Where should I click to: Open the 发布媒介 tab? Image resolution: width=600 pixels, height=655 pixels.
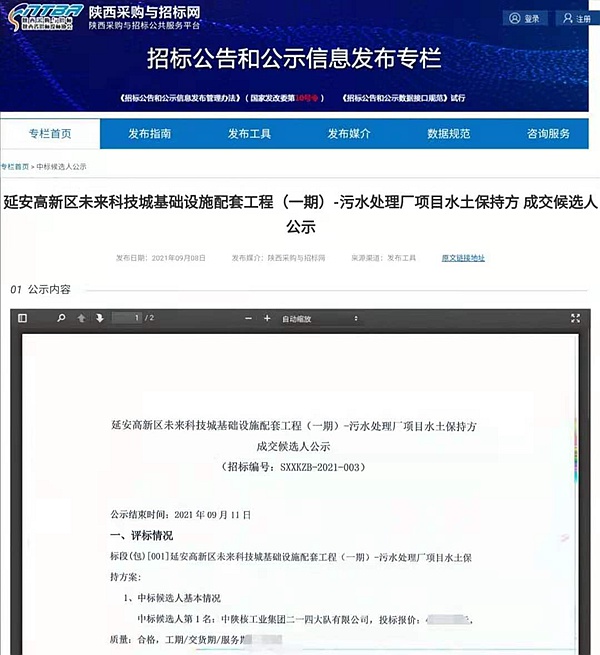349,134
